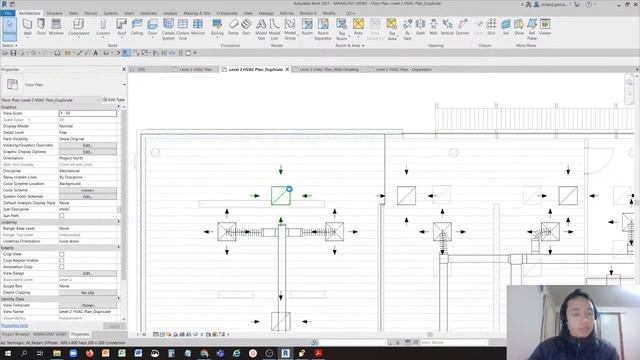
Task: Open the File menu tab
Action: 8,13
